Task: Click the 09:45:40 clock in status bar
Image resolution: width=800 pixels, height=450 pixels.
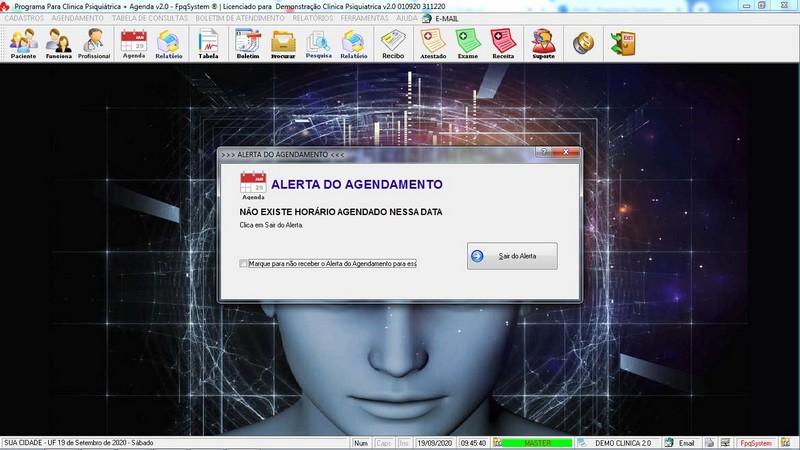Action: pos(473,443)
